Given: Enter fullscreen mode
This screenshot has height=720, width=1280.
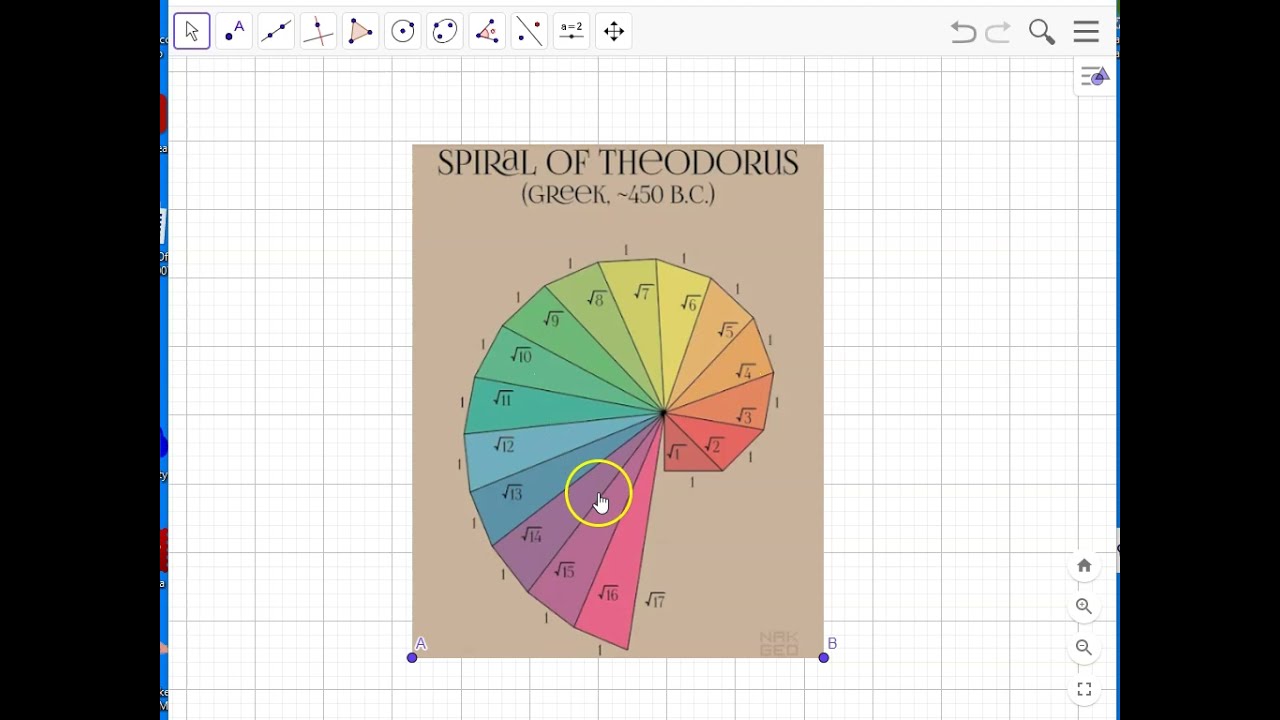Looking at the screenshot, I should [1084, 689].
